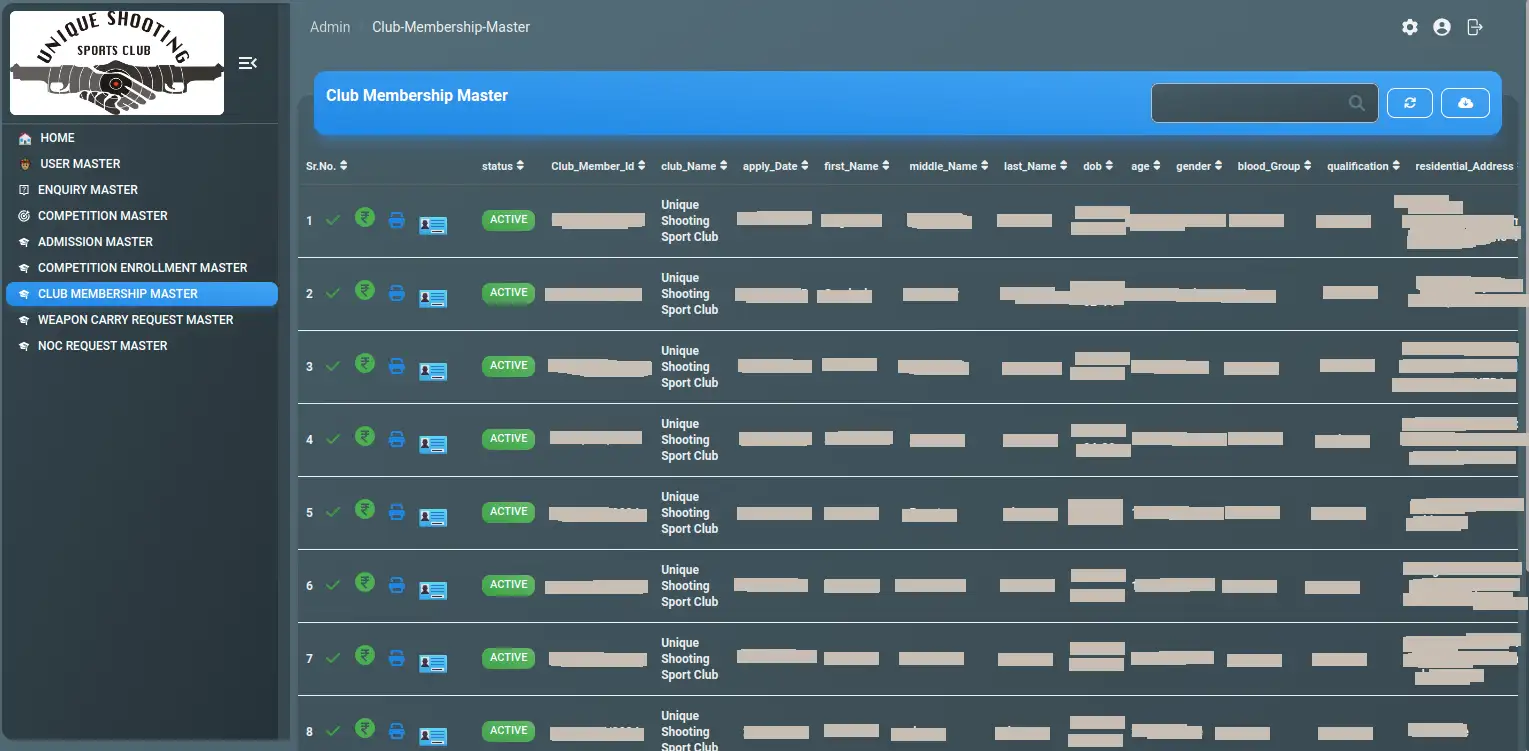Click the cloud download button
Viewport: 1529px width, 751px height.
(1465, 103)
